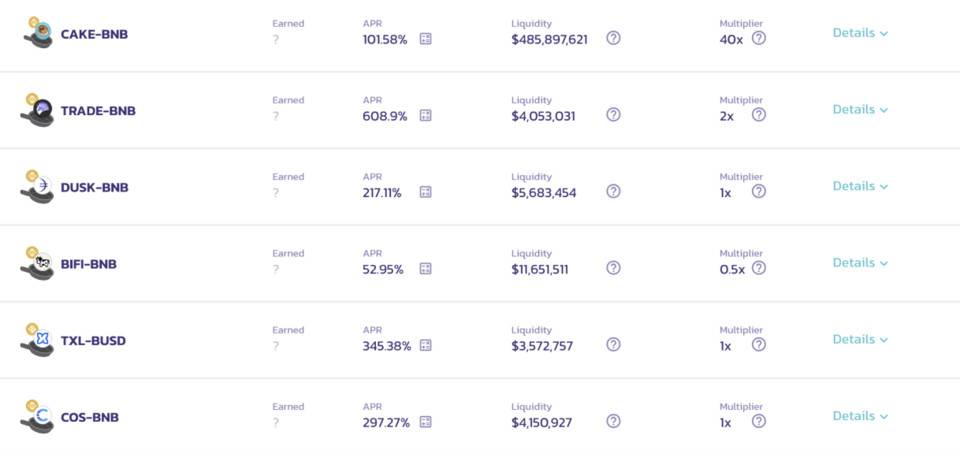Expand Details for DUSK-BNB farm
960x454 pixels.
tap(860, 186)
